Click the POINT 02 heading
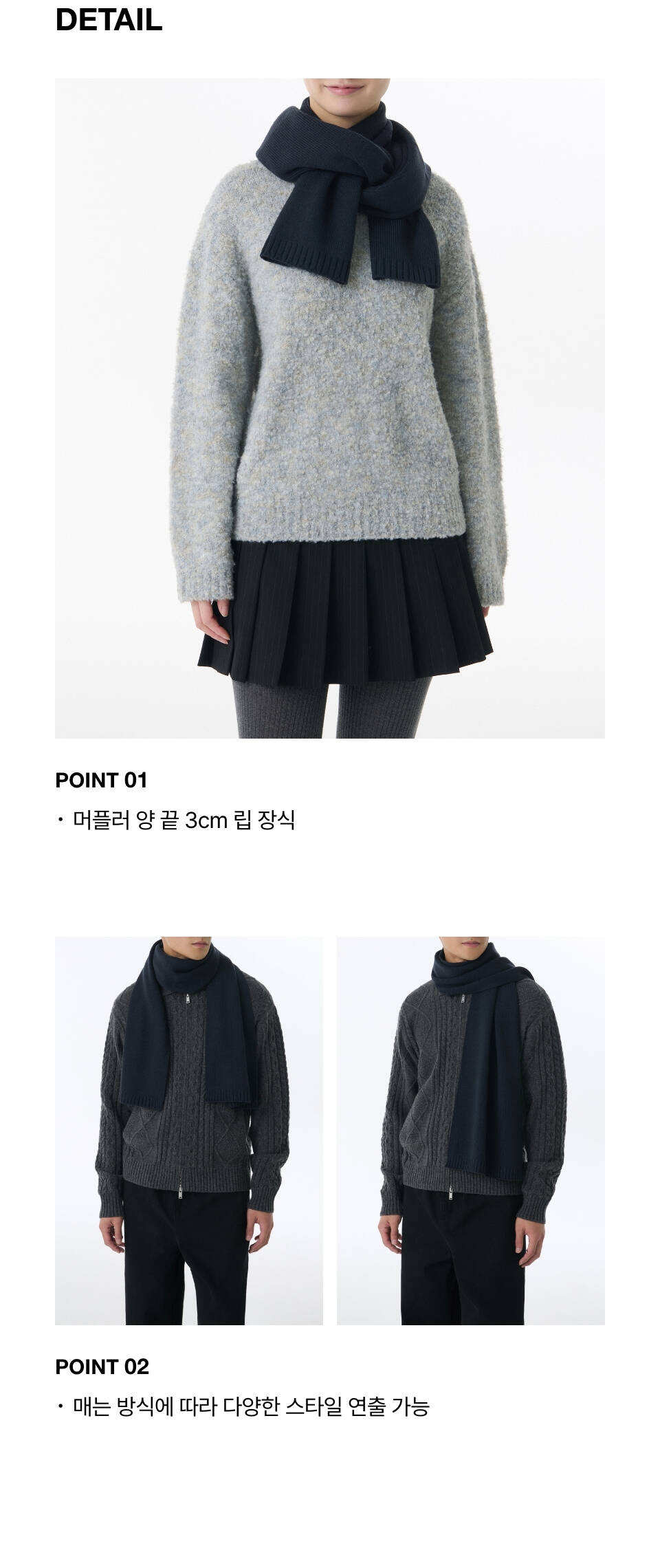The image size is (660, 1568). [102, 1366]
